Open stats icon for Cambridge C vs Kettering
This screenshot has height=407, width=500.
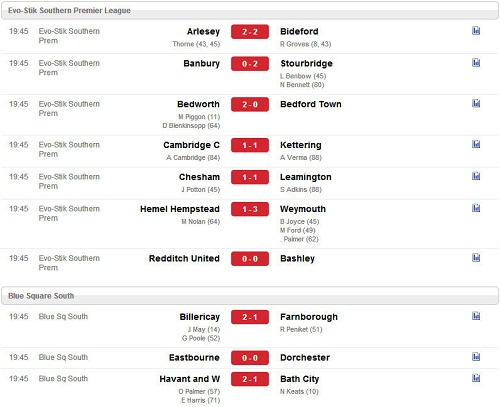pos(476,144)
